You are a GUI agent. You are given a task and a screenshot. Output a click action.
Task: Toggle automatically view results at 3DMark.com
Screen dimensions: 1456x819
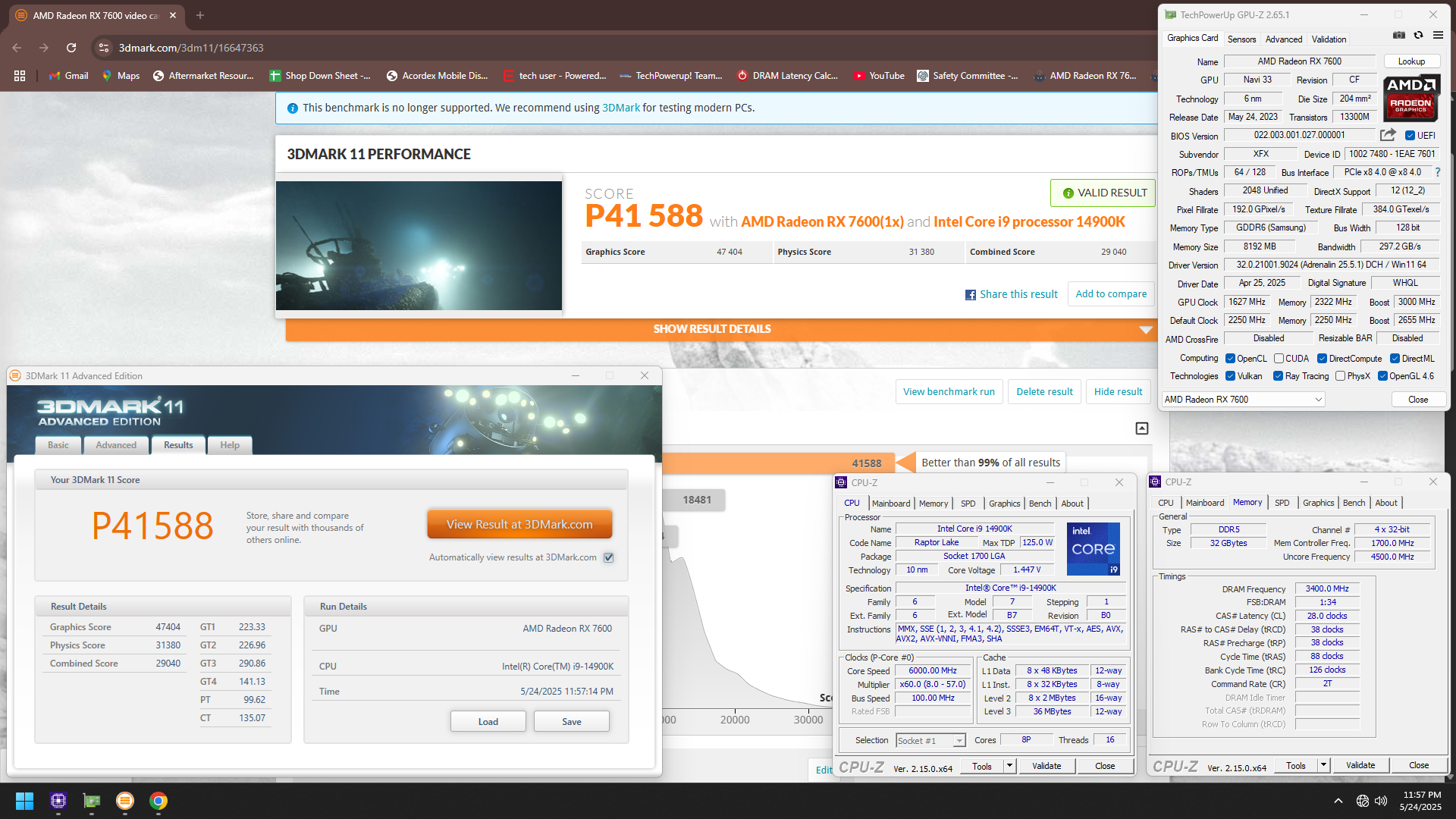pos(608,557)
